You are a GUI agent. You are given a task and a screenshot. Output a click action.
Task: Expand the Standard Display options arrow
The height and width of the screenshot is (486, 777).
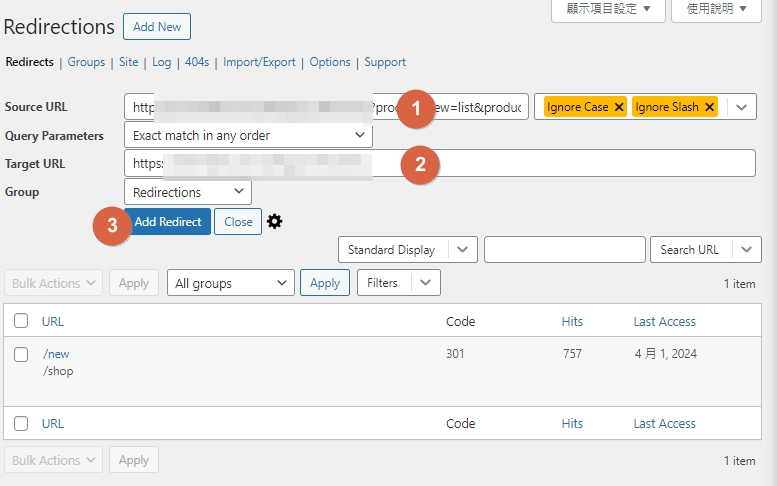click(462, 250)
